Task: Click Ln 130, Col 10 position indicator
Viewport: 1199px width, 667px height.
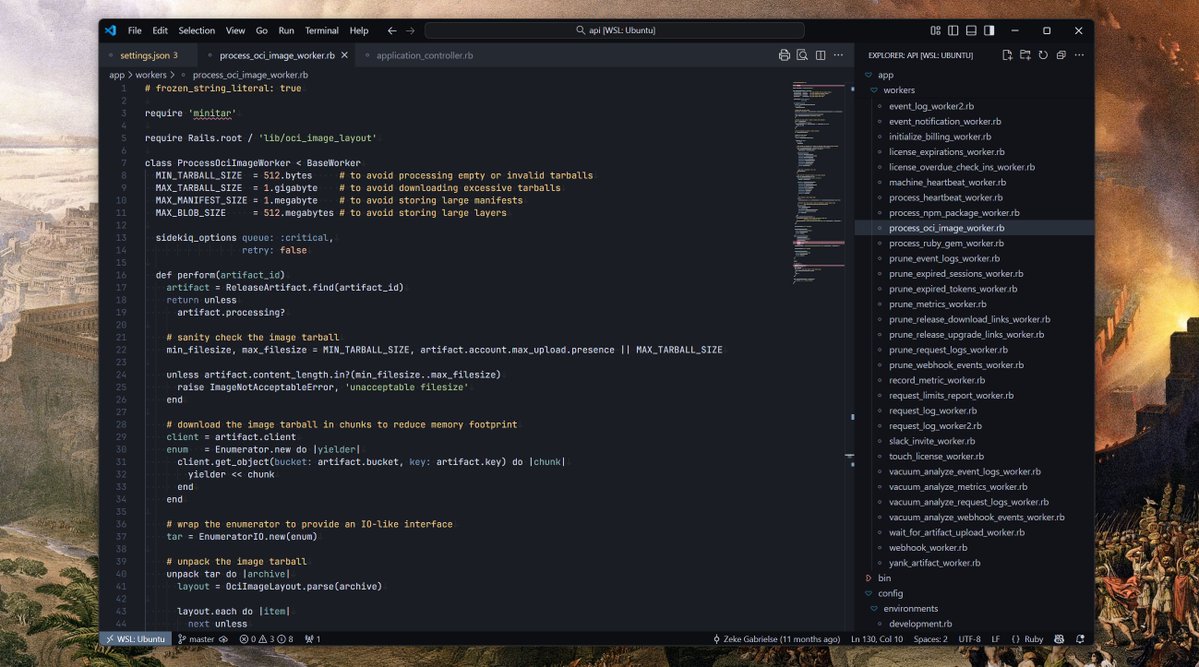Action: click(x=876, y=639)
